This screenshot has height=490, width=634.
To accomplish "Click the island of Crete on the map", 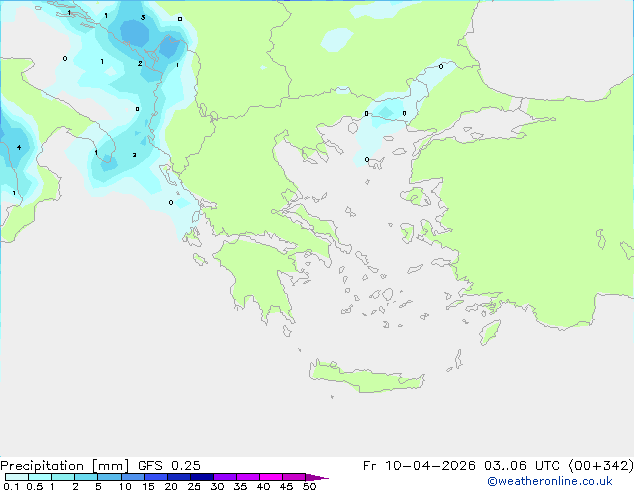I will (366, 377).
